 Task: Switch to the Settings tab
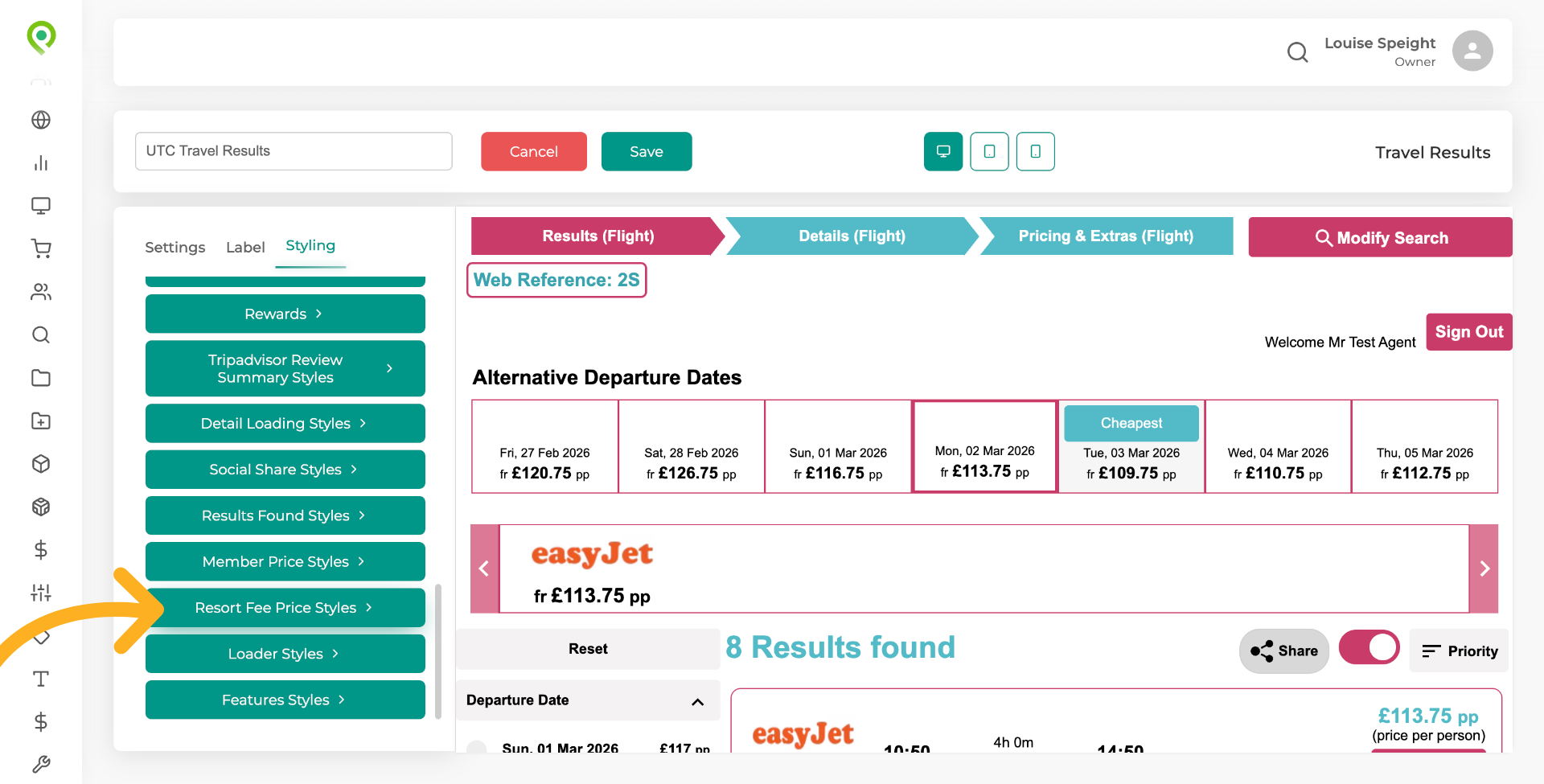click(x=175, y=247)
